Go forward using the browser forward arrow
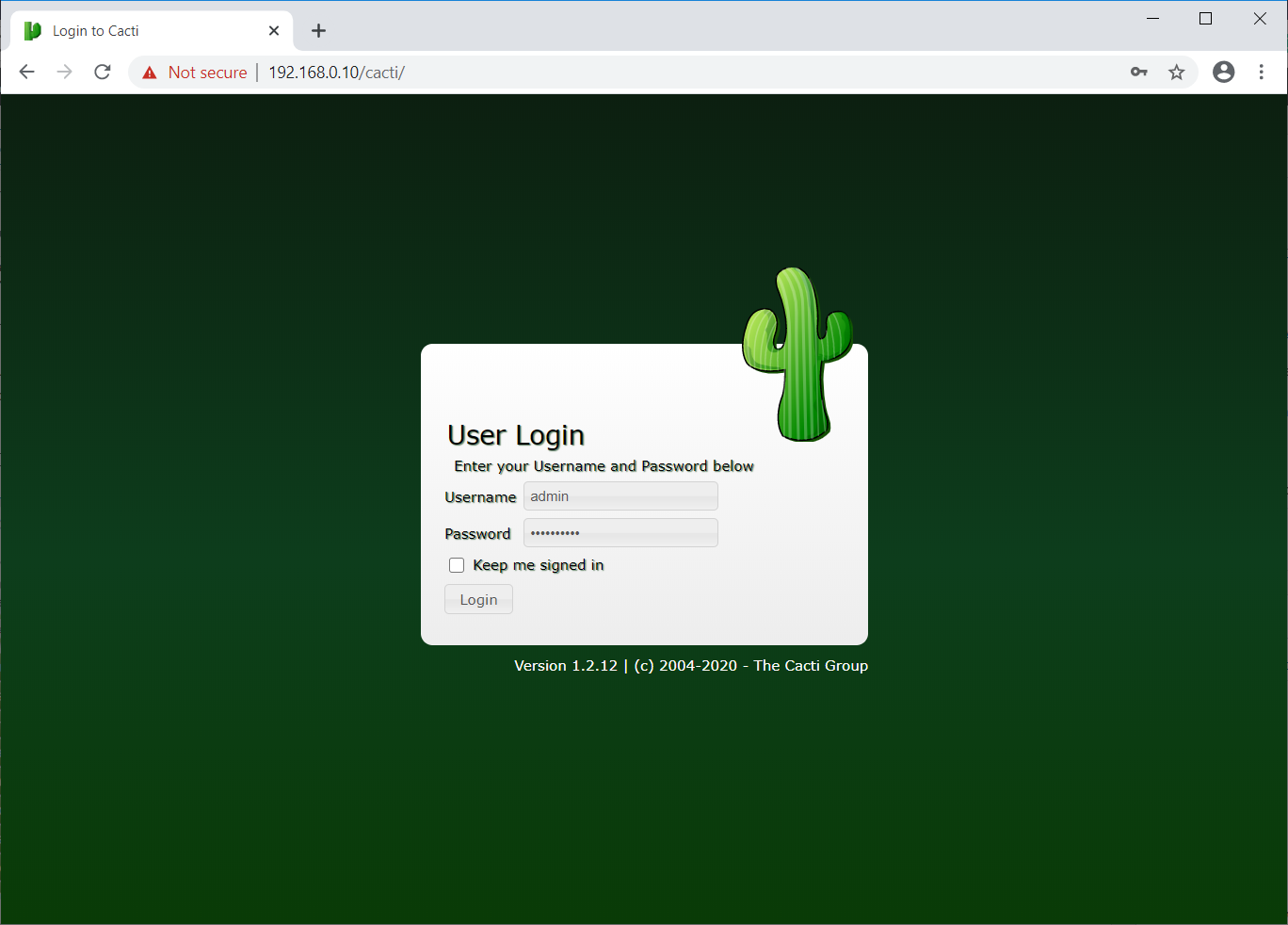 tap(65, 72)
